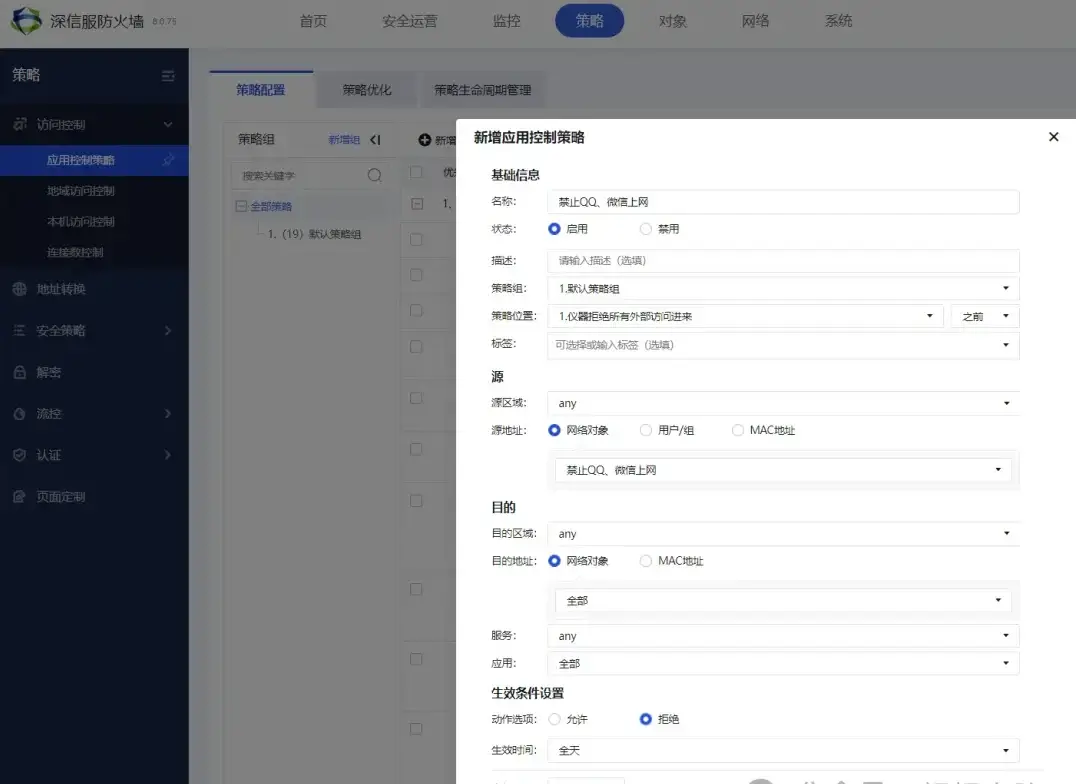Click the 流控 sidebar icon
Viewport: 1076px width, 784px height.
[x=20, y=414]
